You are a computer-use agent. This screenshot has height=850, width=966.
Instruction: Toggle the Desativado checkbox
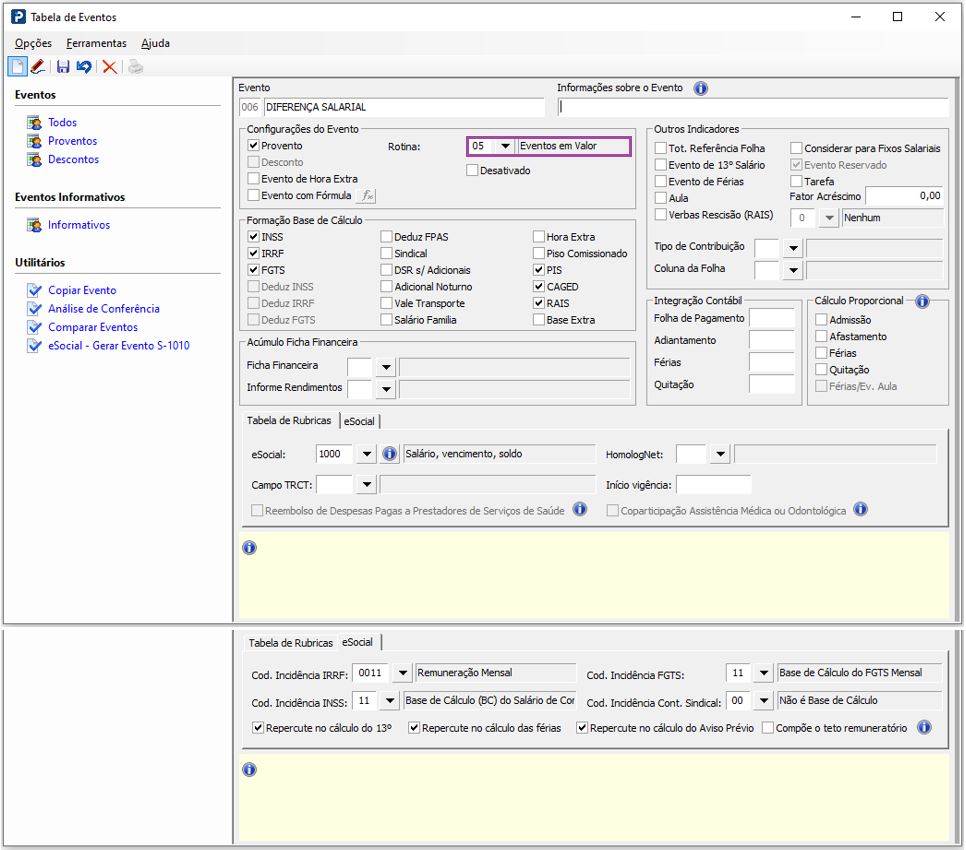(x=473, y=171)
